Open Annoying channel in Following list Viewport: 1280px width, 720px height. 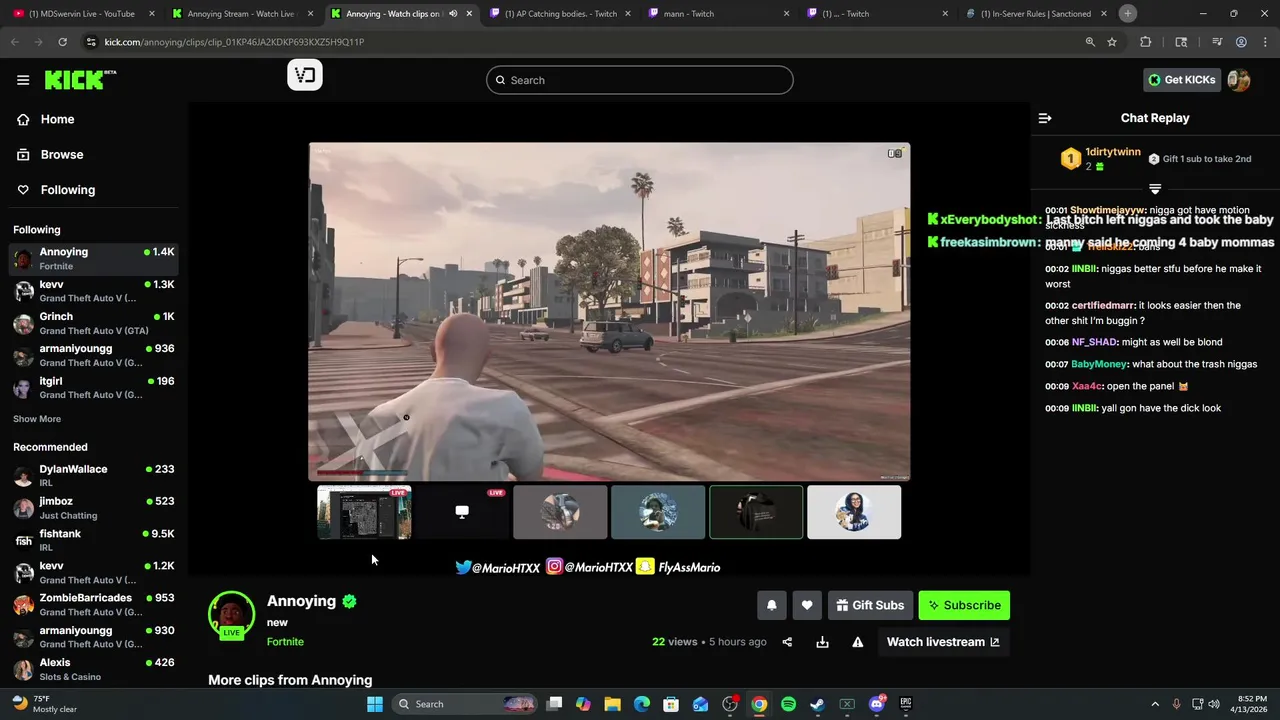click(94, 259)
